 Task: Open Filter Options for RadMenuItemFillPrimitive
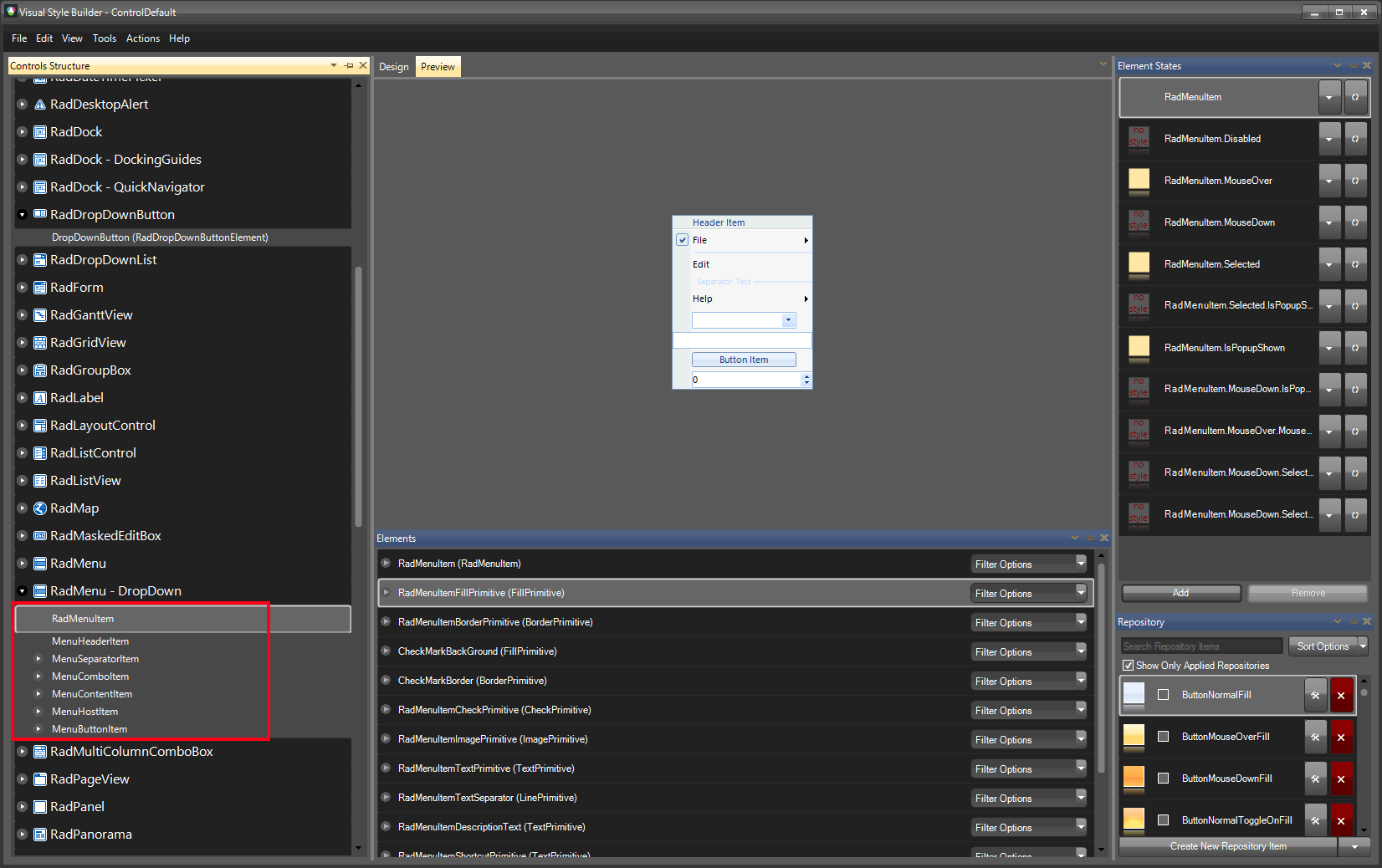point(1029,593)
